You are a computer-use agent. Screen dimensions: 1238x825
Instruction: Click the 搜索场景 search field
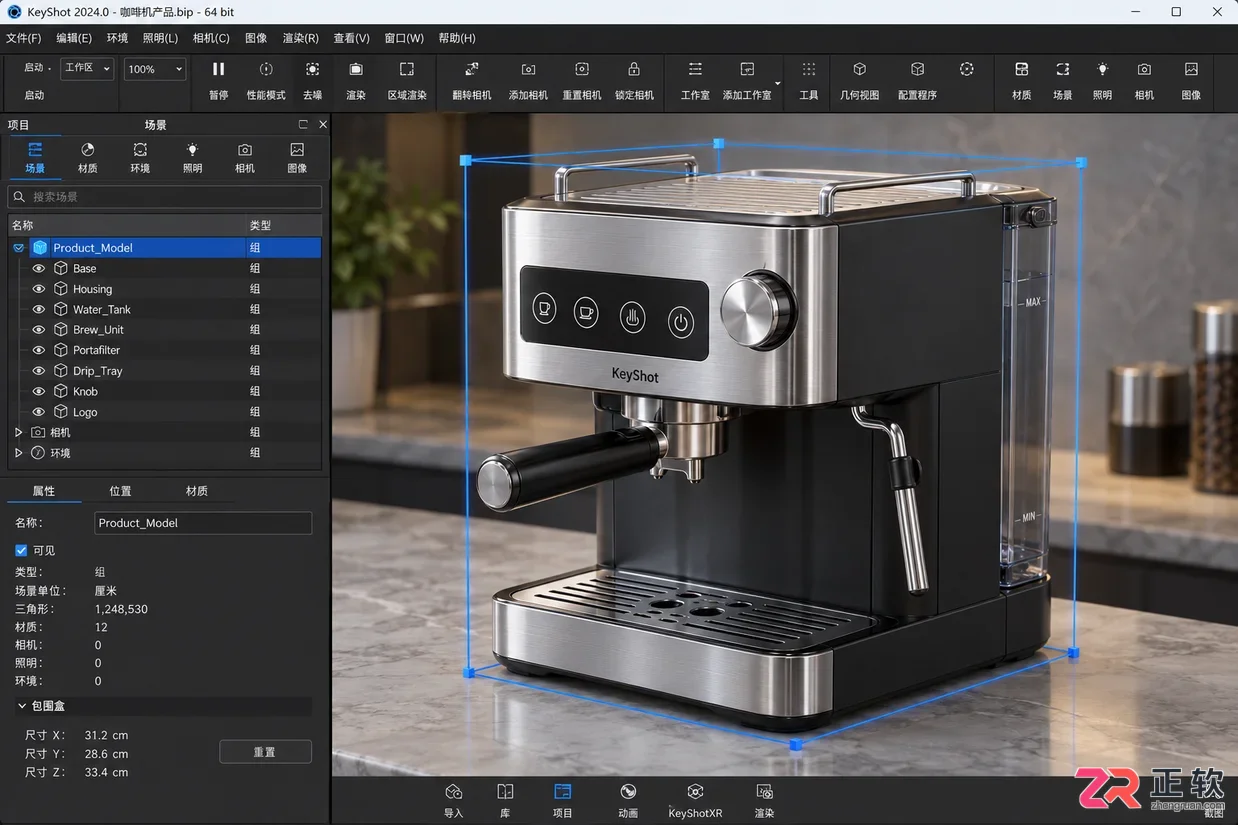[165, 197]
